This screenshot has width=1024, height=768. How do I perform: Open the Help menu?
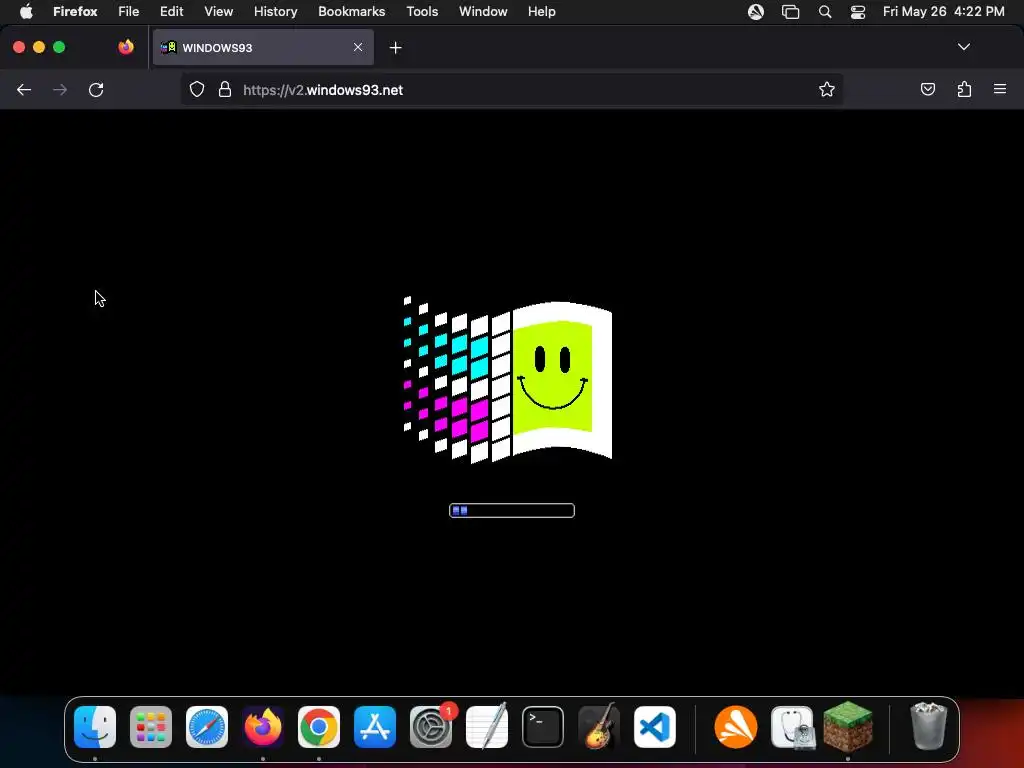coord(541,11)
